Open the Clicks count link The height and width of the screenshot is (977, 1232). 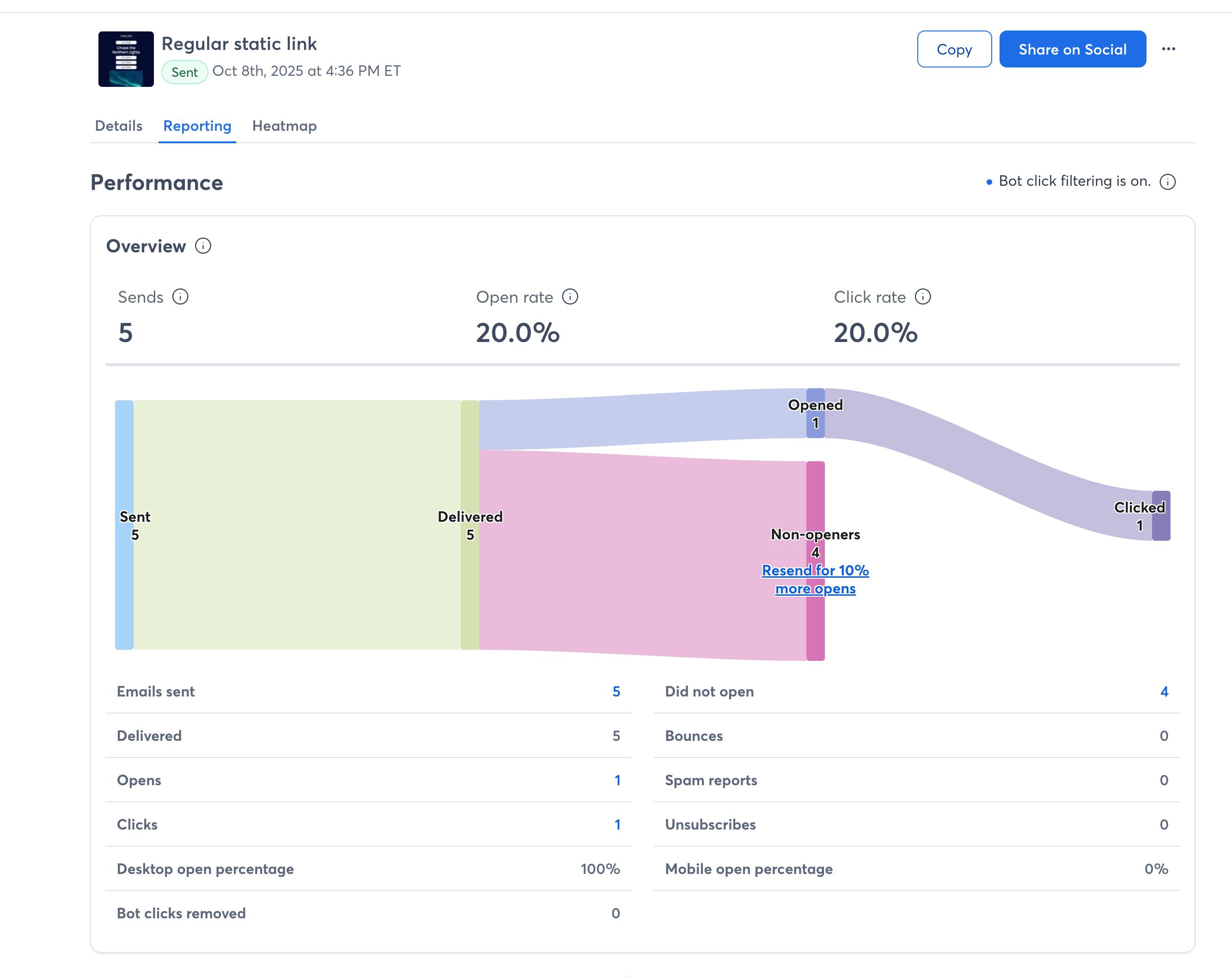tap(617, 824)
